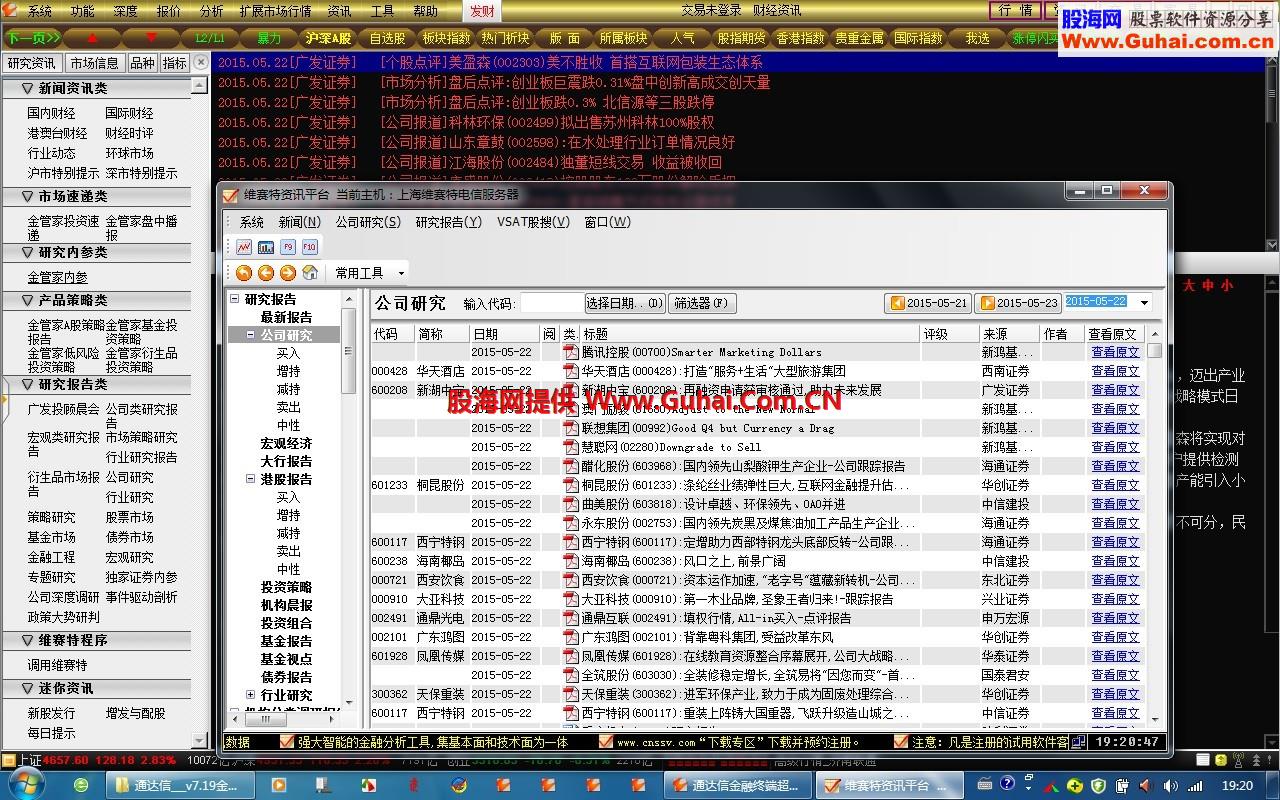Switch to the 沪深A股 tab
The image size is (1280, 800).
pos(329,38)
